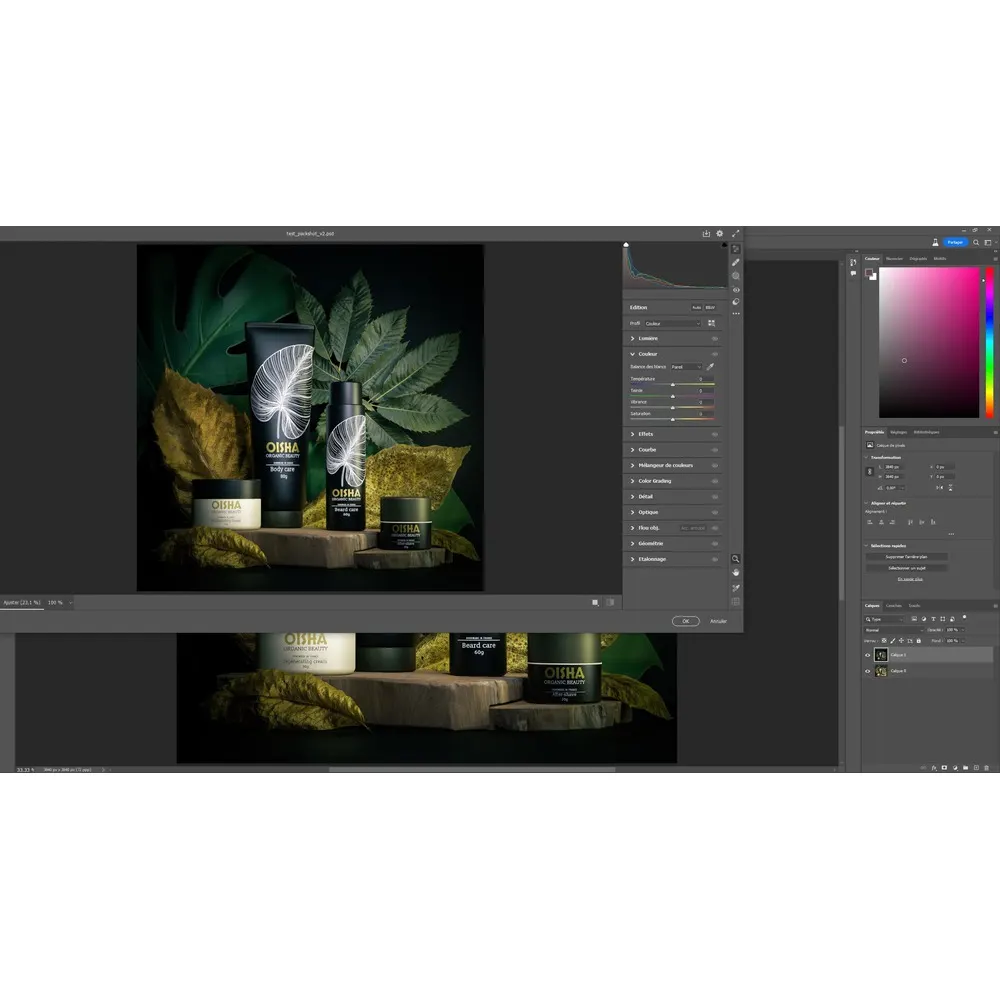
Task: Open more Camera Raw options (three dots)
Action: [736, 314]
